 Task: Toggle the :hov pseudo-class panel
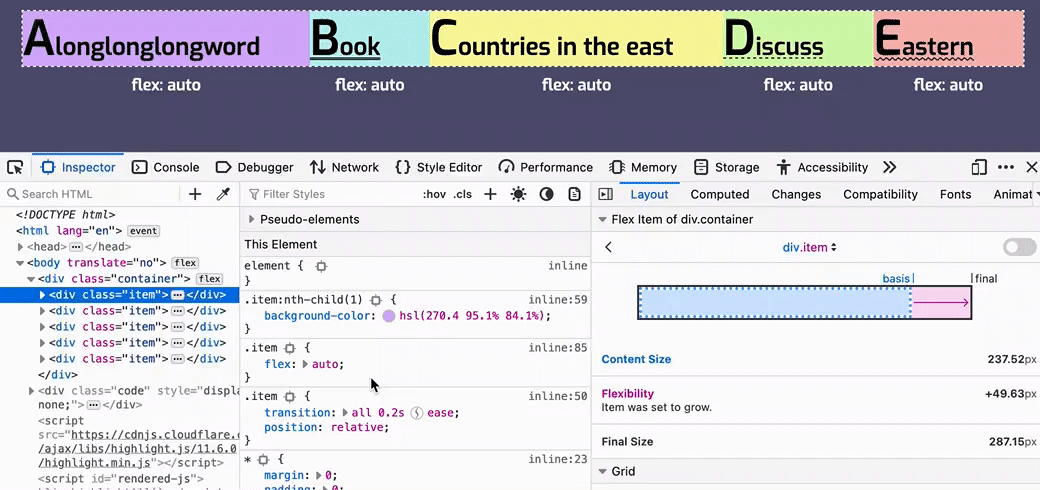[434, 194]
